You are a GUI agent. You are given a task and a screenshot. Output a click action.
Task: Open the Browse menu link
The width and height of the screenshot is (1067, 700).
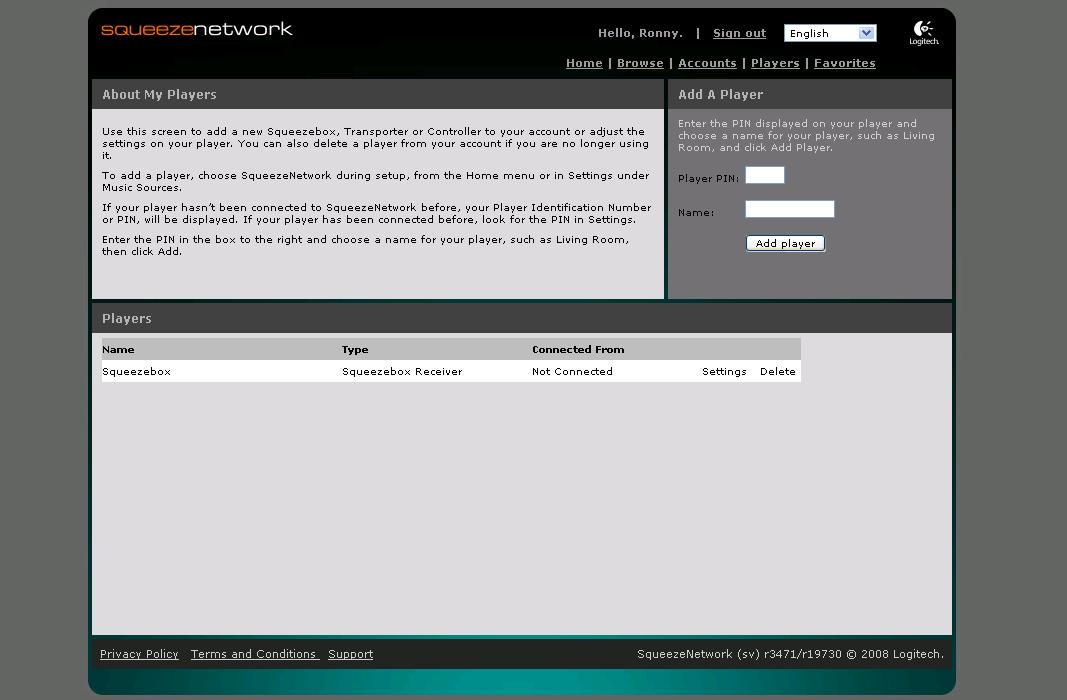(x=640, y=63)
